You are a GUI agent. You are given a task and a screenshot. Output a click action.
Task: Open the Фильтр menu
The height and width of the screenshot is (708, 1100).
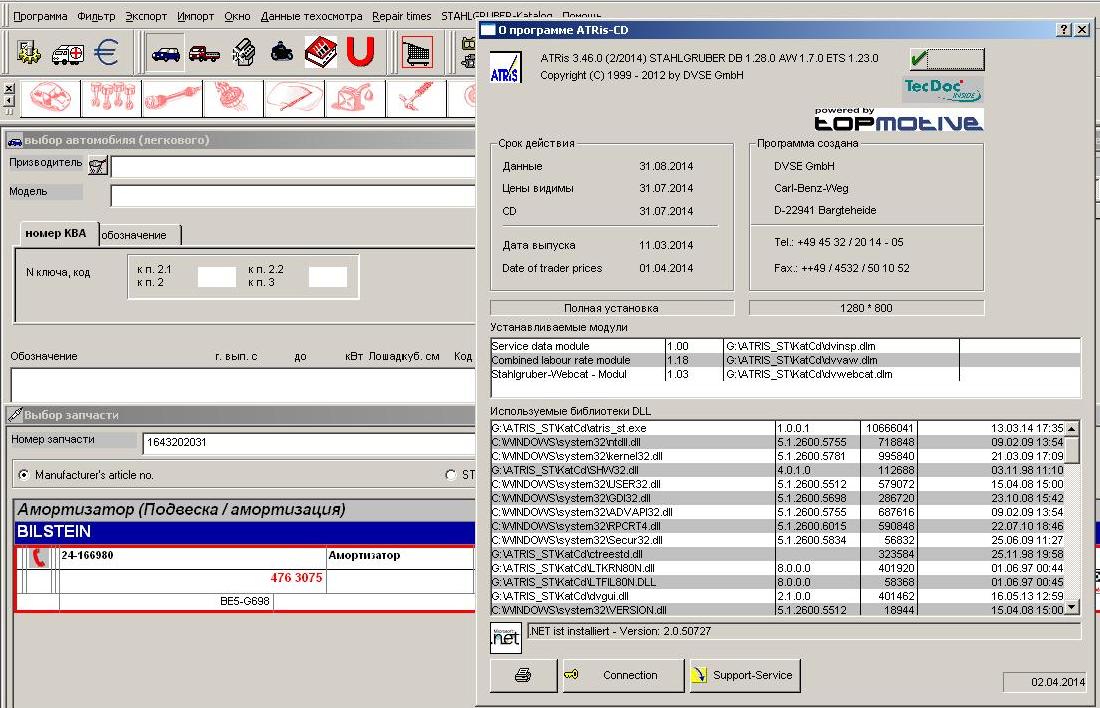coord(96,16)
